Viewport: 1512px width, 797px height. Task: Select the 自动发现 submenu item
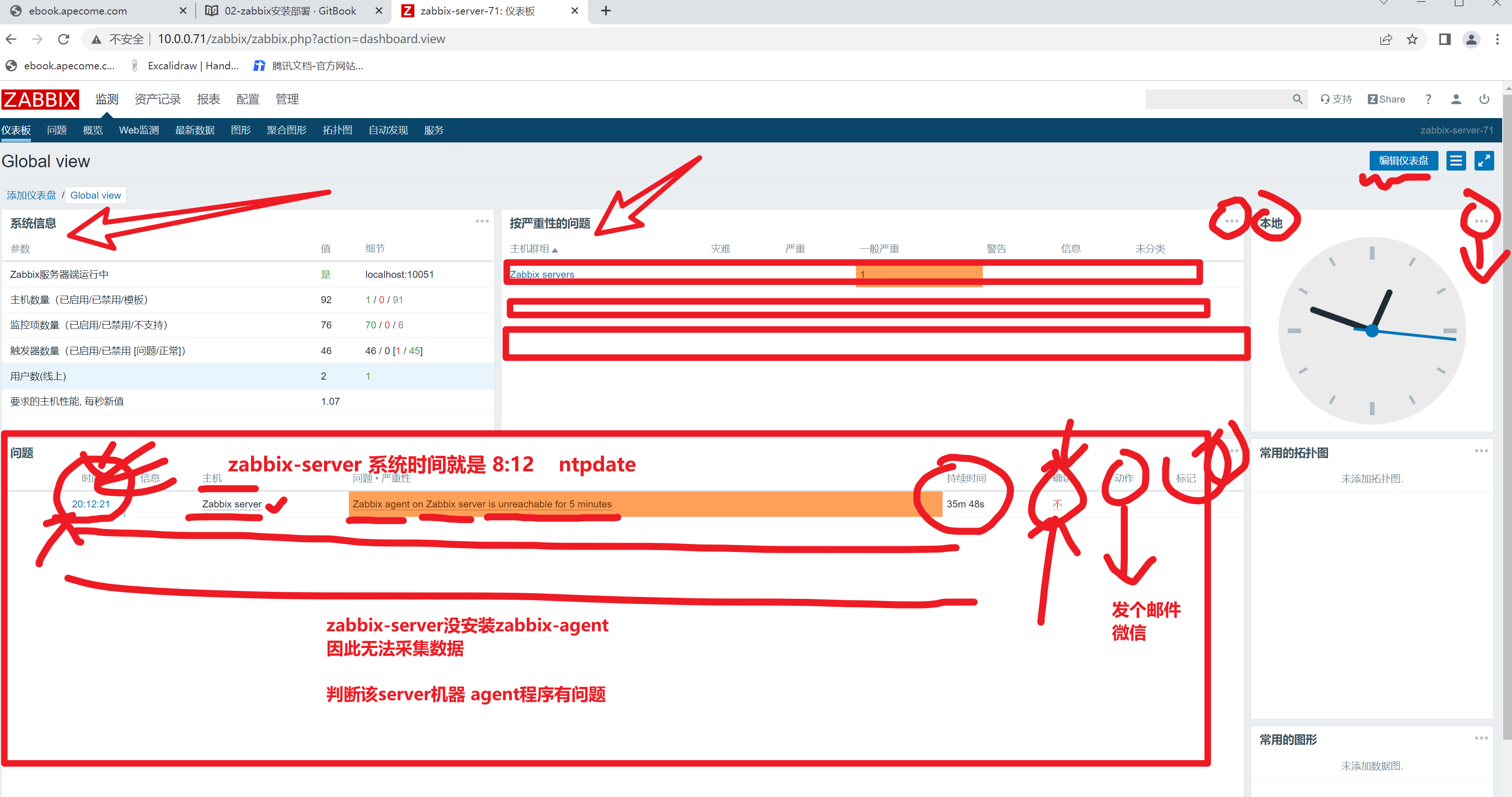point(388,130)
